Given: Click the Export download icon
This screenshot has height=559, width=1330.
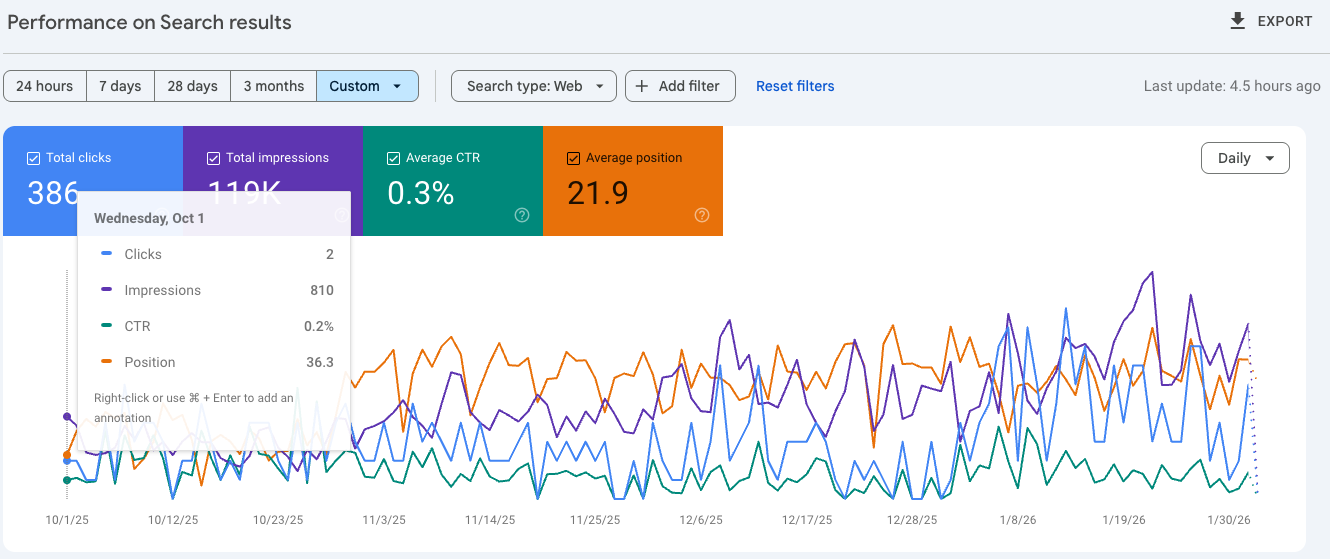Looking at the screenshot, I should pyautogui.click(x=1238, y=21).
